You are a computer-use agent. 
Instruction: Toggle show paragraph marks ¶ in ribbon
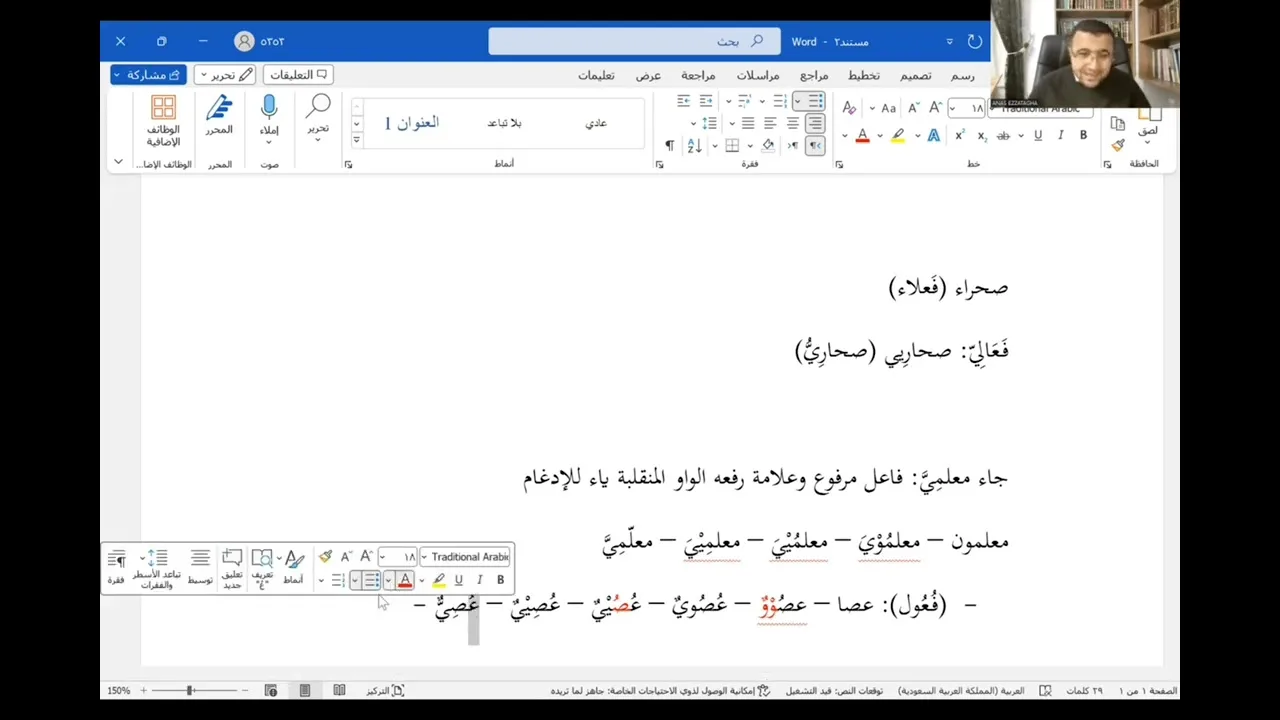point(670,146)
